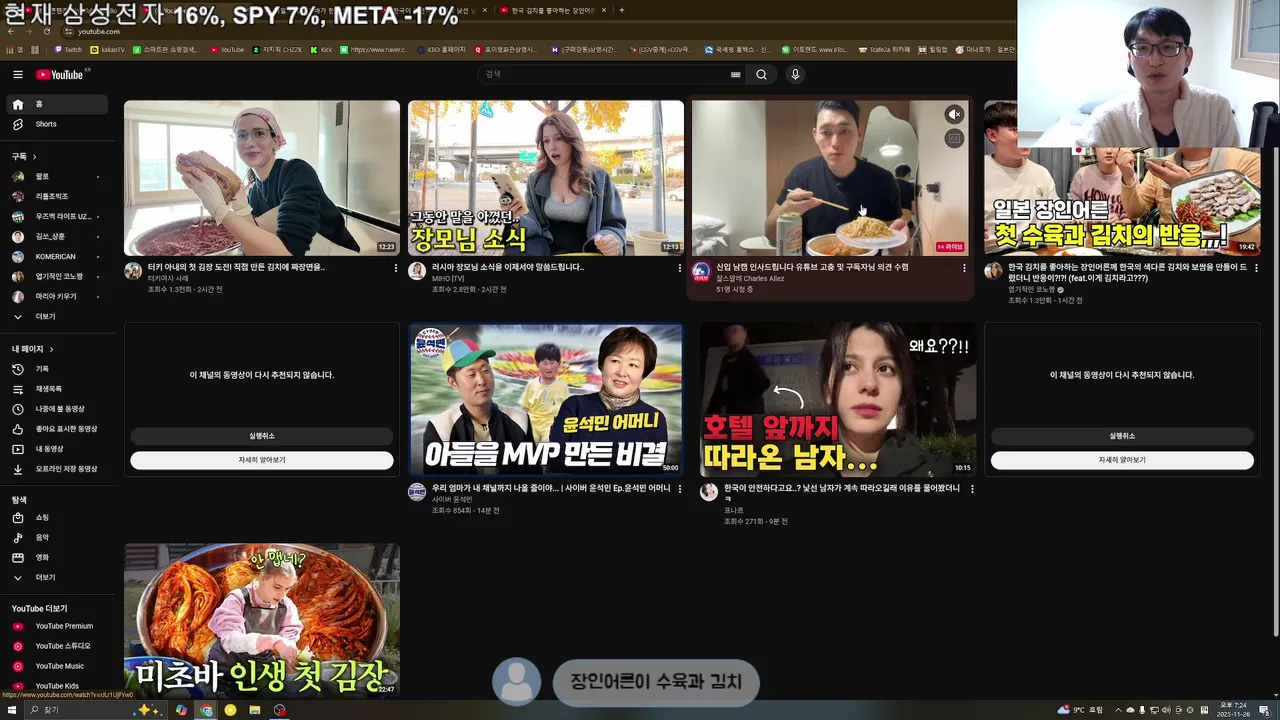Viewport: 1280px width, 720px height.
Task: Open a new browser tab with plus
Action: pyautogui.click(x=621, y=10)
